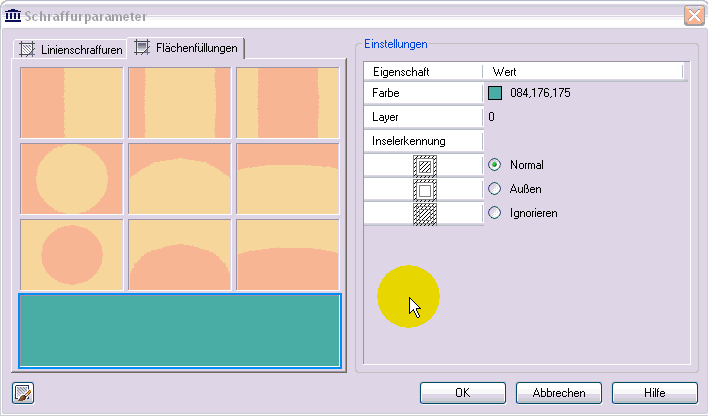Select the Ignorieren radio button

pos(495,213)
